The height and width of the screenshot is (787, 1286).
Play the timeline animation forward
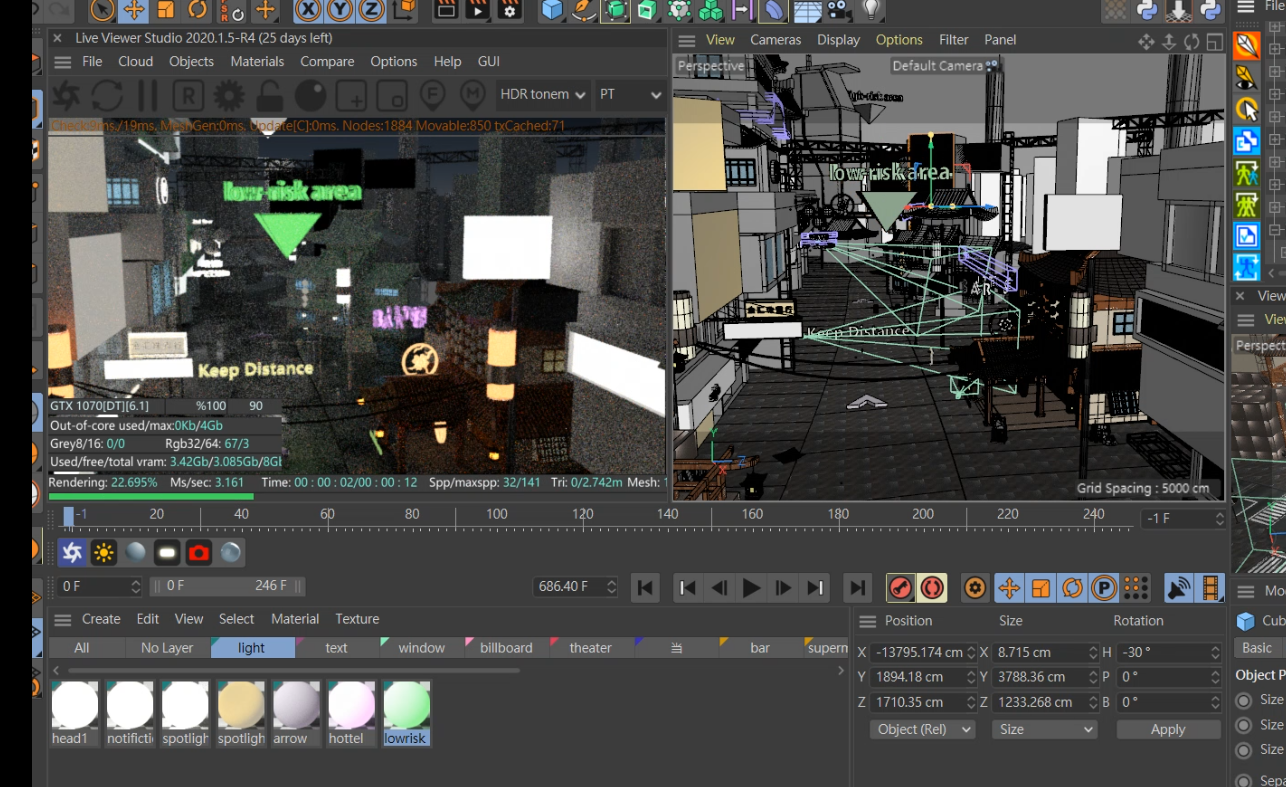pyautogui.click(x=751, y=588)
